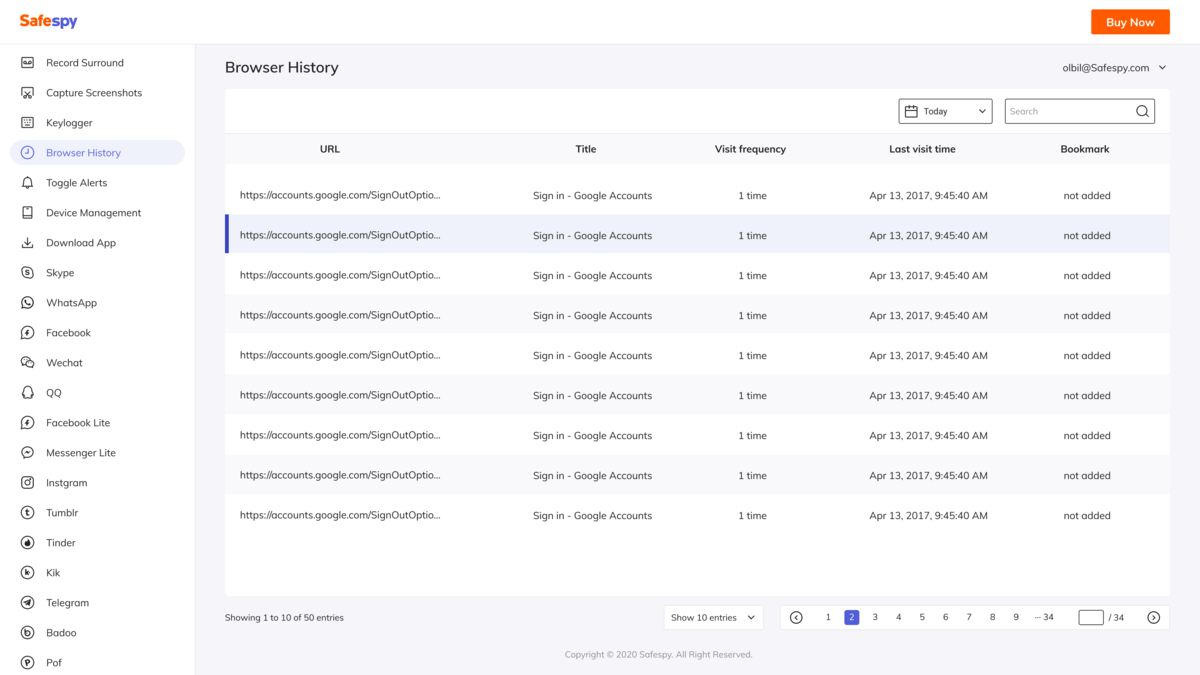Select Facebook Lite from sidebar
This screenshot has height=675, width=1200.
pyautogui.click(x=78, y=423)
